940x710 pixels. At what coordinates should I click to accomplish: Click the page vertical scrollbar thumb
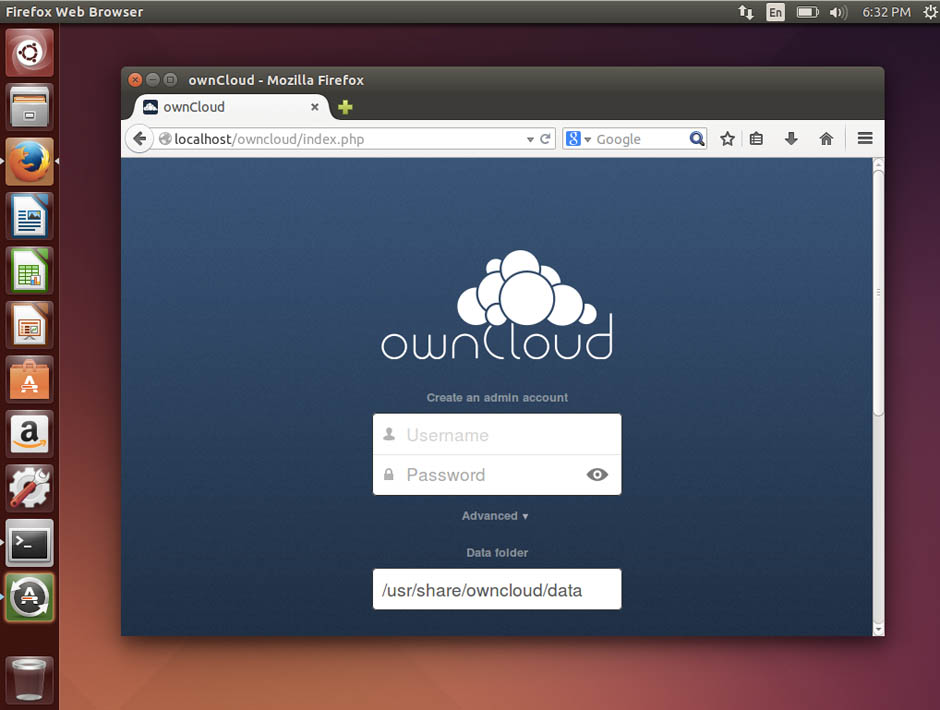click(x=878, y=293)
